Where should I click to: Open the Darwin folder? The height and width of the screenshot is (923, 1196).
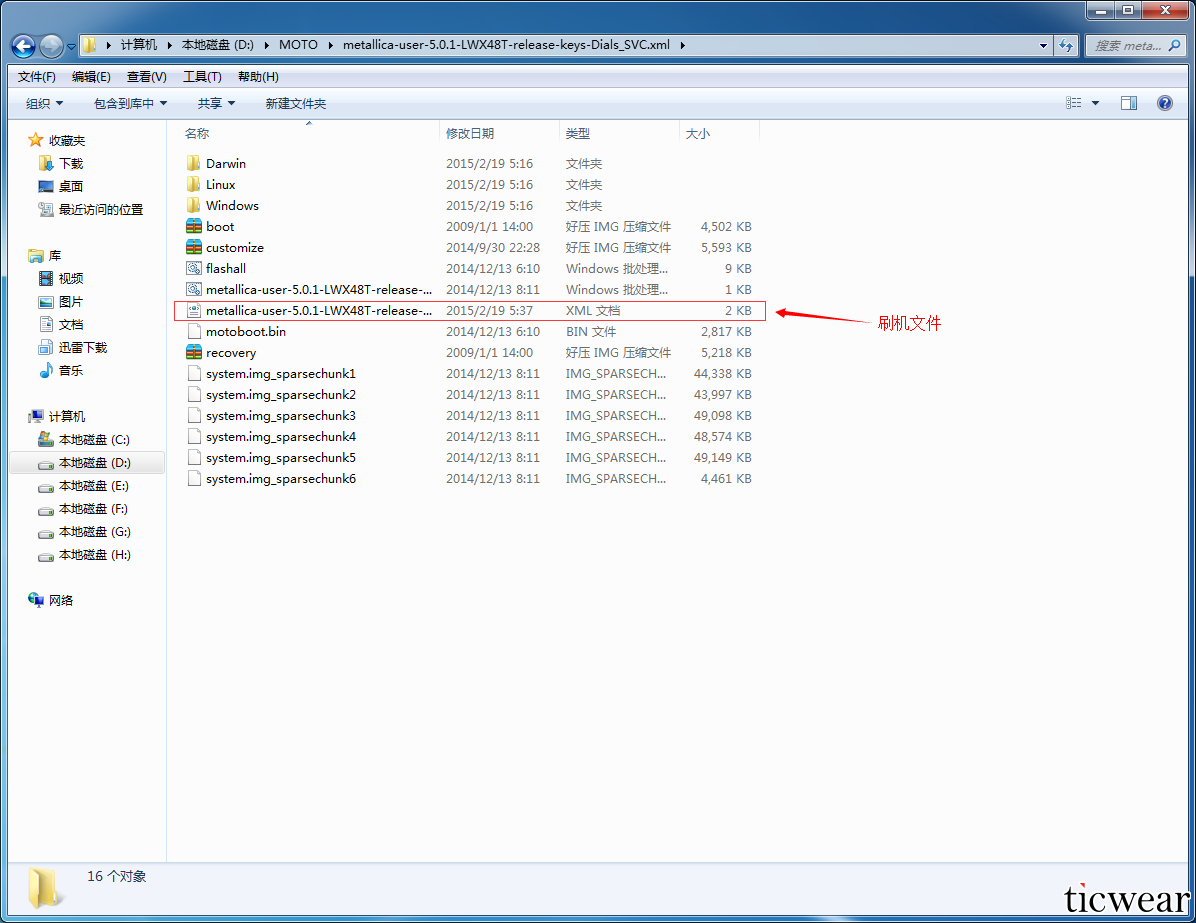coord(225,164)
